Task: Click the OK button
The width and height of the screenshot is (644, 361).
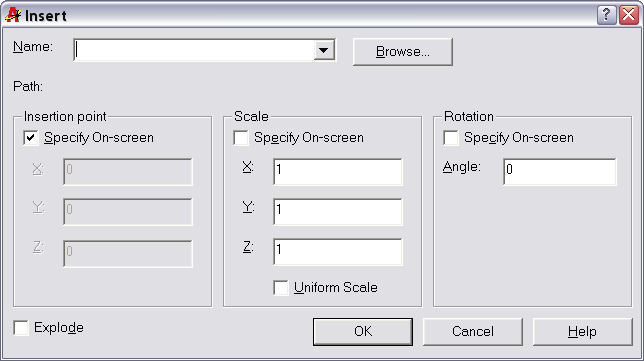Action: [363, 331]
